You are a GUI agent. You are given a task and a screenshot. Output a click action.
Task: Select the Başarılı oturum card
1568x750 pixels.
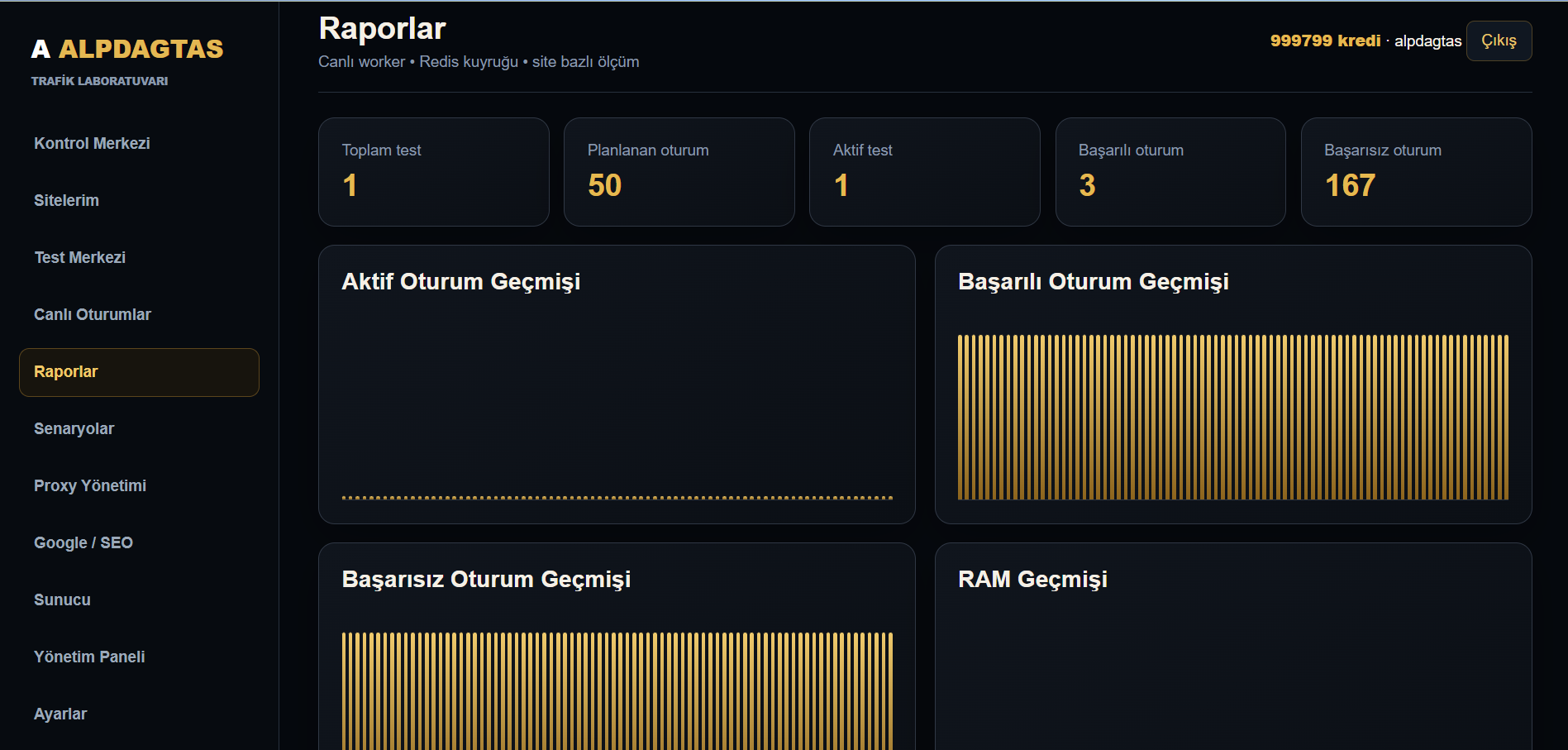1170,172
